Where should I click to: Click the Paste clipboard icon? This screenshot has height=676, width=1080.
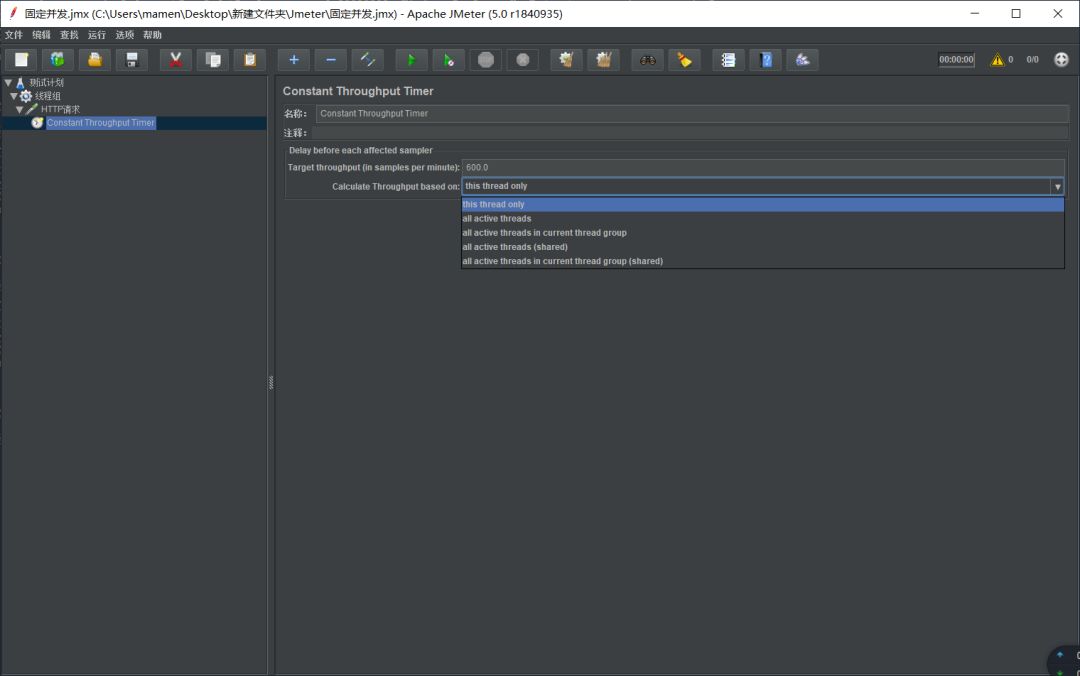pos(250,60)
